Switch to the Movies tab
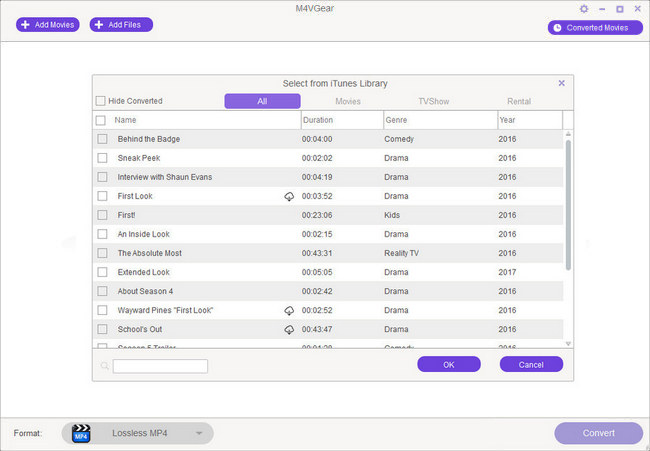 pyautogui.click(x=348, y=101)
